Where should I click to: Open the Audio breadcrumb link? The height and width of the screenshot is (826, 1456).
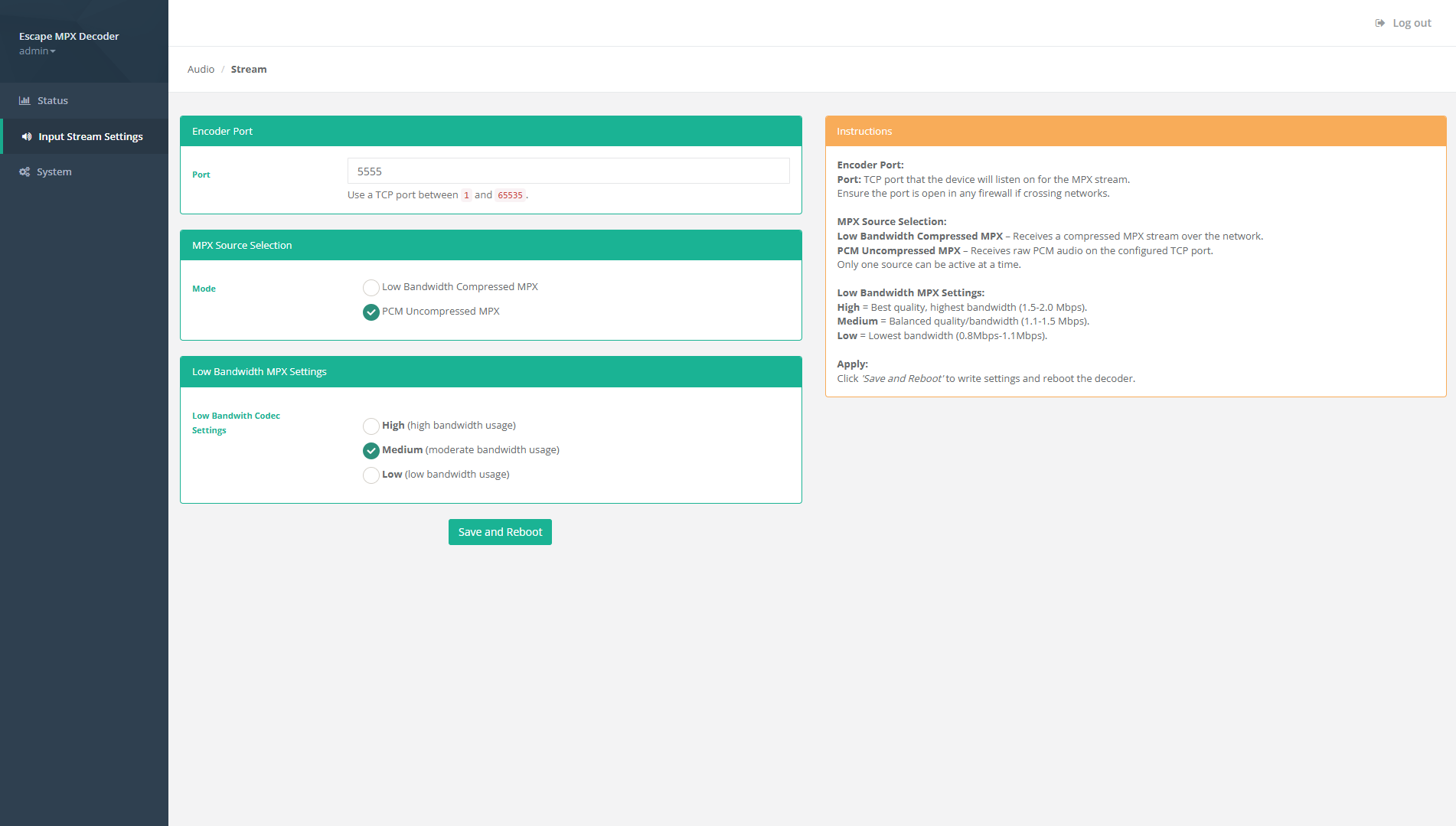point(201,69)
